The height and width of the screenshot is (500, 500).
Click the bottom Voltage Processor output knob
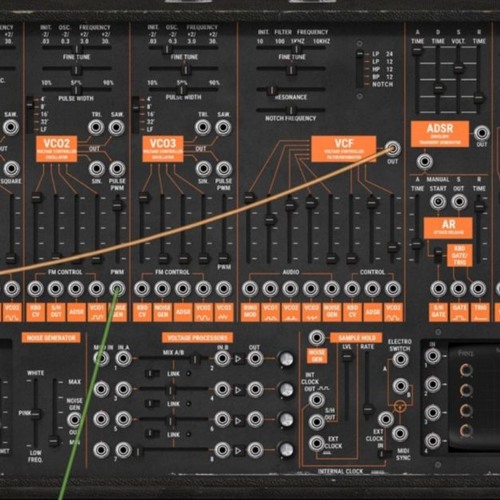coord(286,450)
